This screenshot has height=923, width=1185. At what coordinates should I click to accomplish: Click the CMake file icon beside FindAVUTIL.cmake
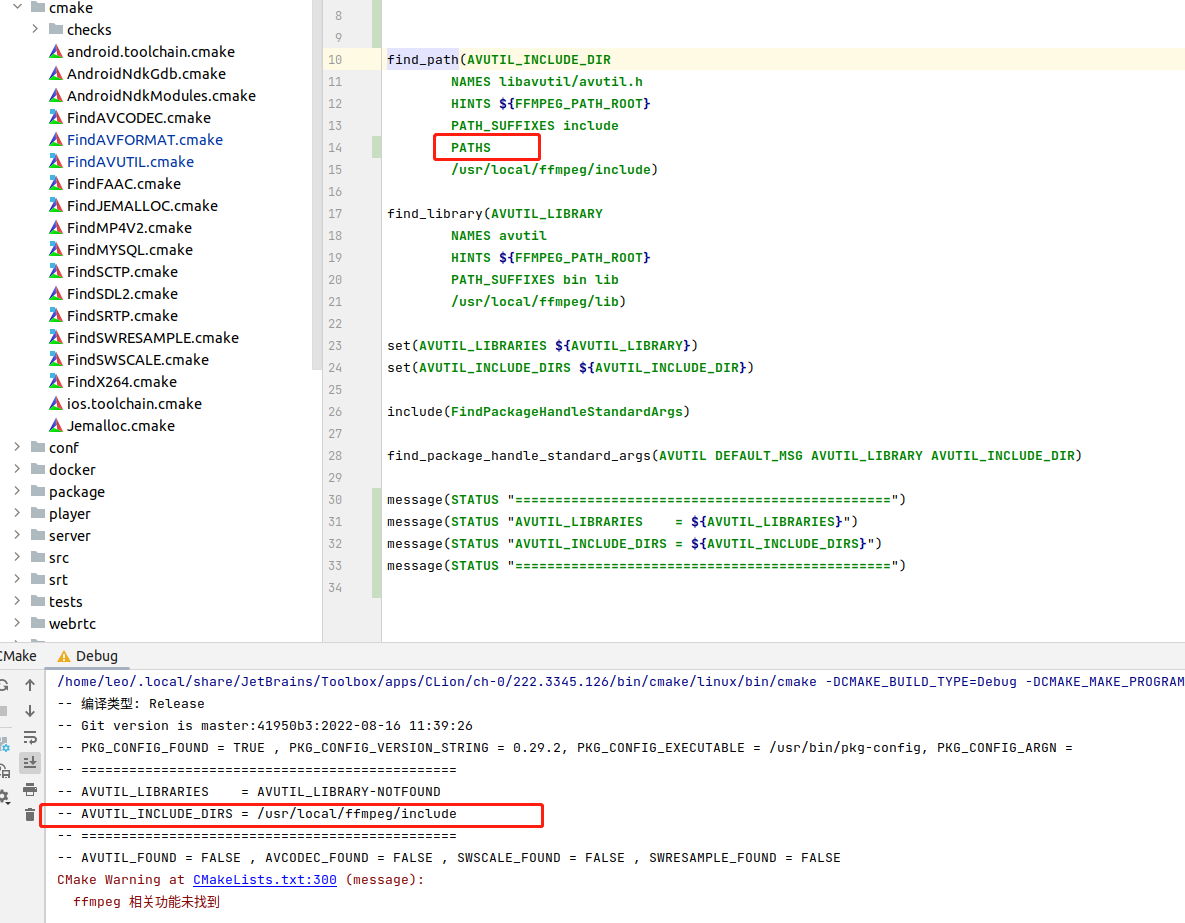[55, 161]
